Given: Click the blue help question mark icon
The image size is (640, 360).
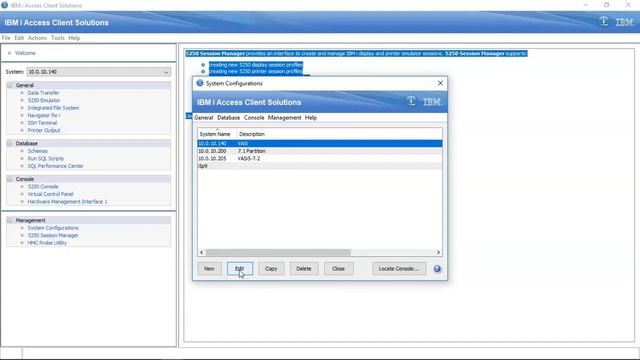Looking at the screenshot, I should pos(437,269).
